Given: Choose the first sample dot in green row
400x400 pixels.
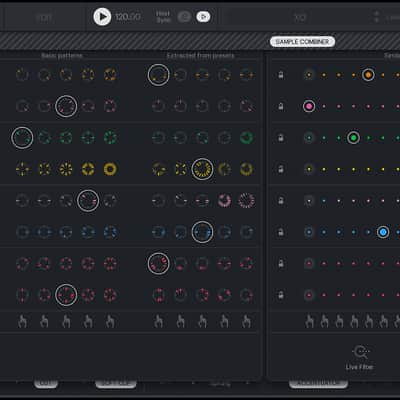Looking at the screenshot, I should tap(309, 138).
